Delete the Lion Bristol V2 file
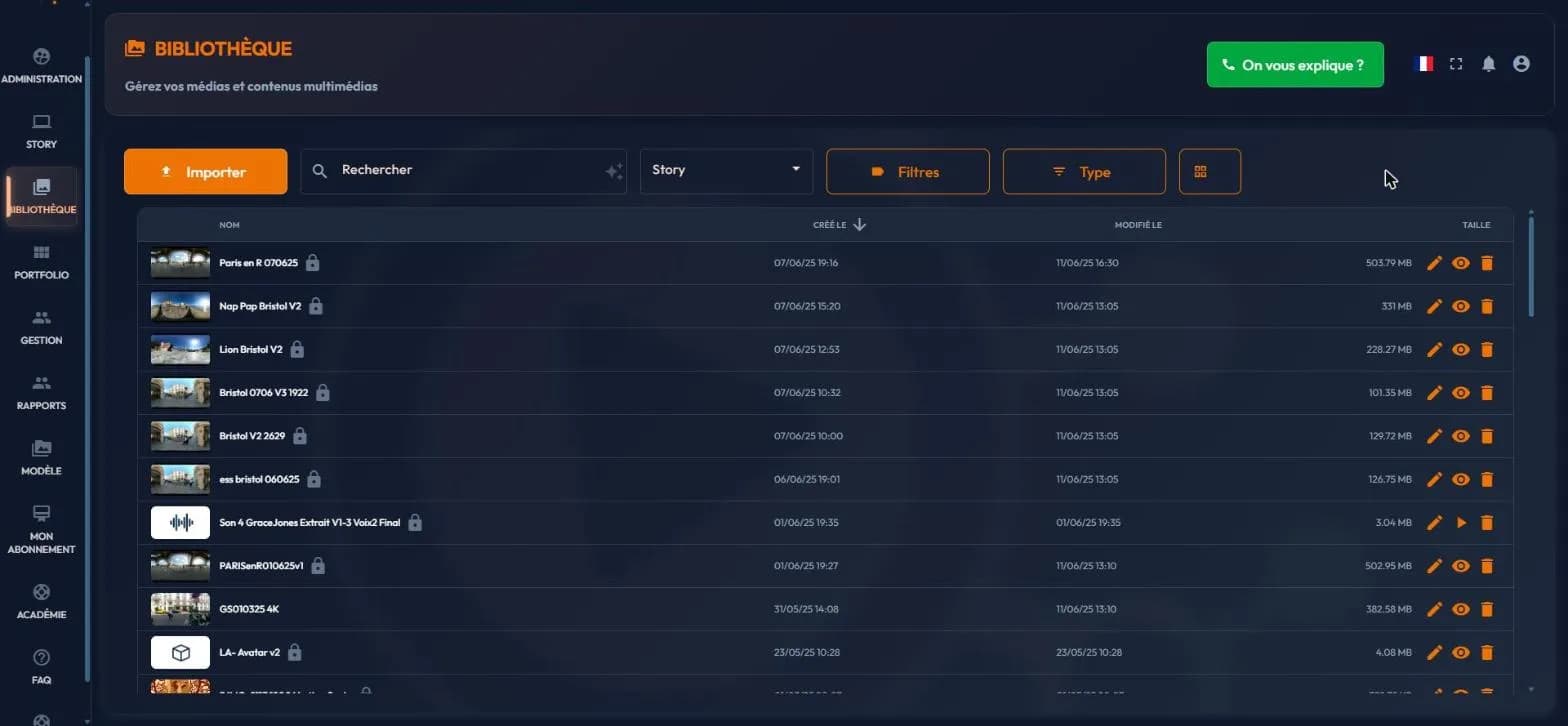Viewport: 1568px width, 726px height. pos(1486,350)
